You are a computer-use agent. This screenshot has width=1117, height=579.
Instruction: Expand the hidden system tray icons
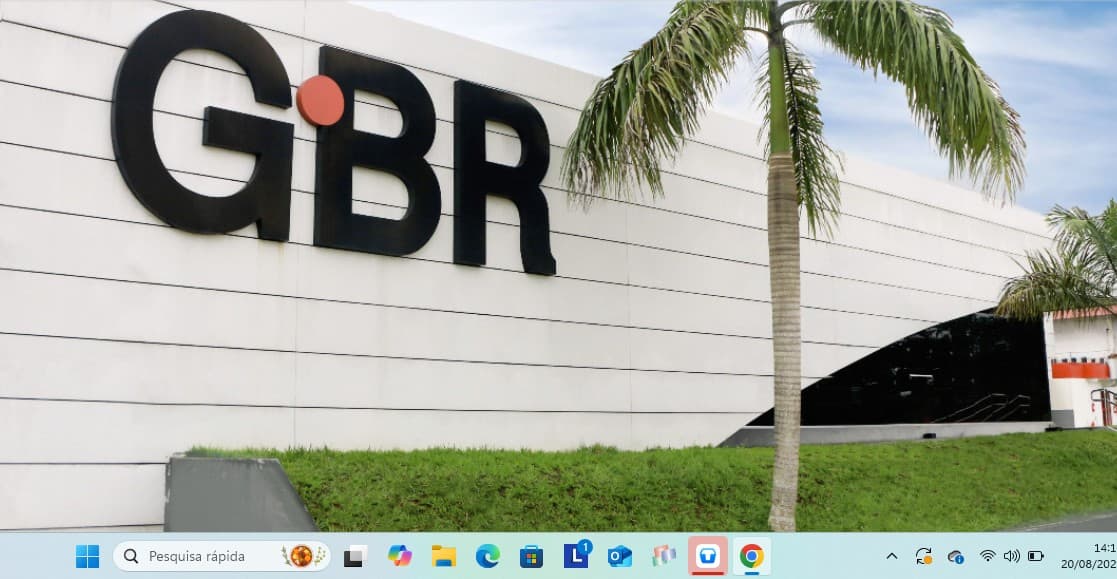892,556
